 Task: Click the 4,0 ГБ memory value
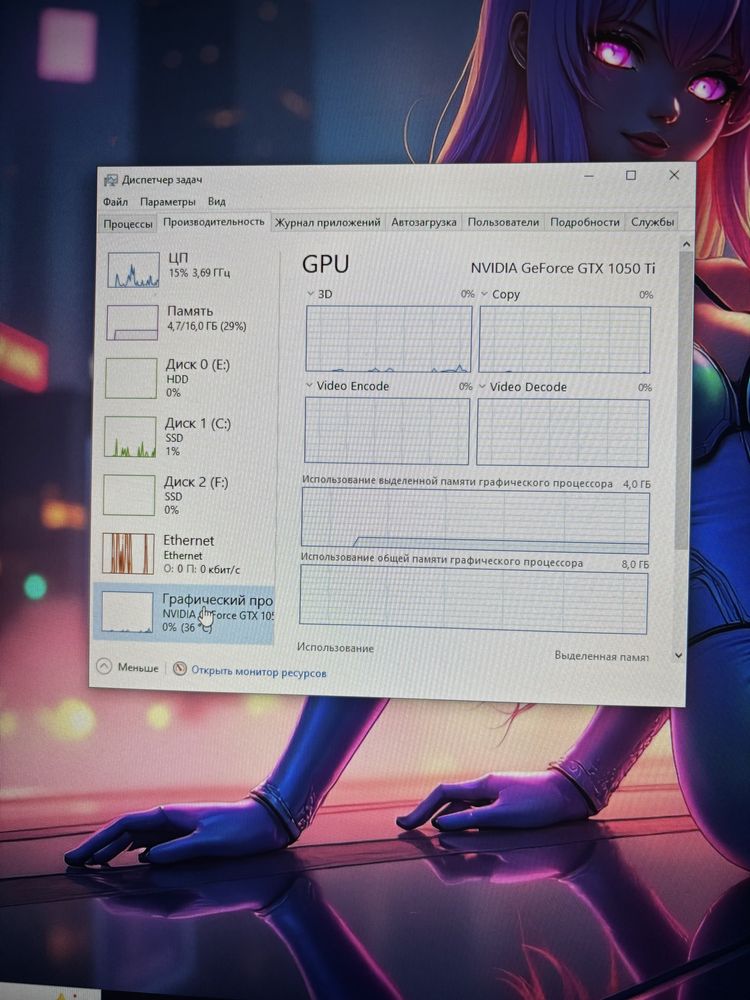pyautogui.click(x=636, y=484)
